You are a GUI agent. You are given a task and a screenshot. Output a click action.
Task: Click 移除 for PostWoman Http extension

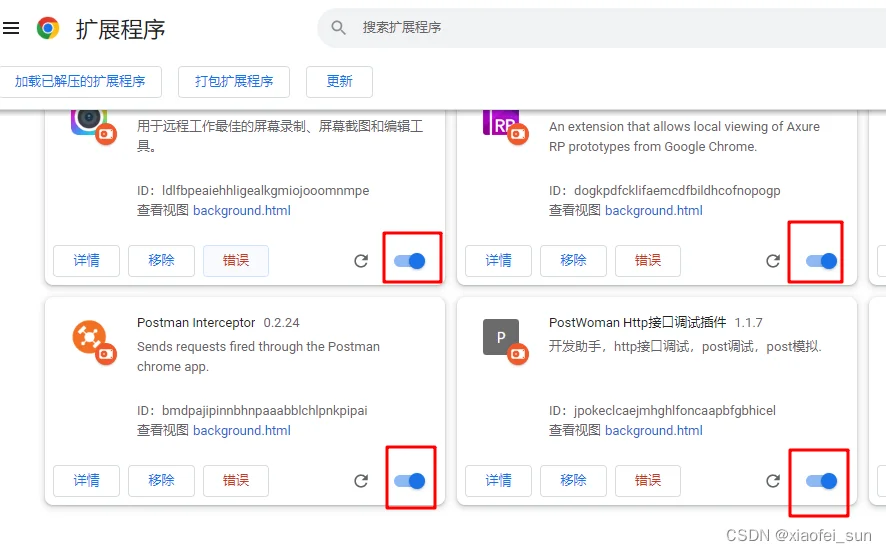click(573, 481)
